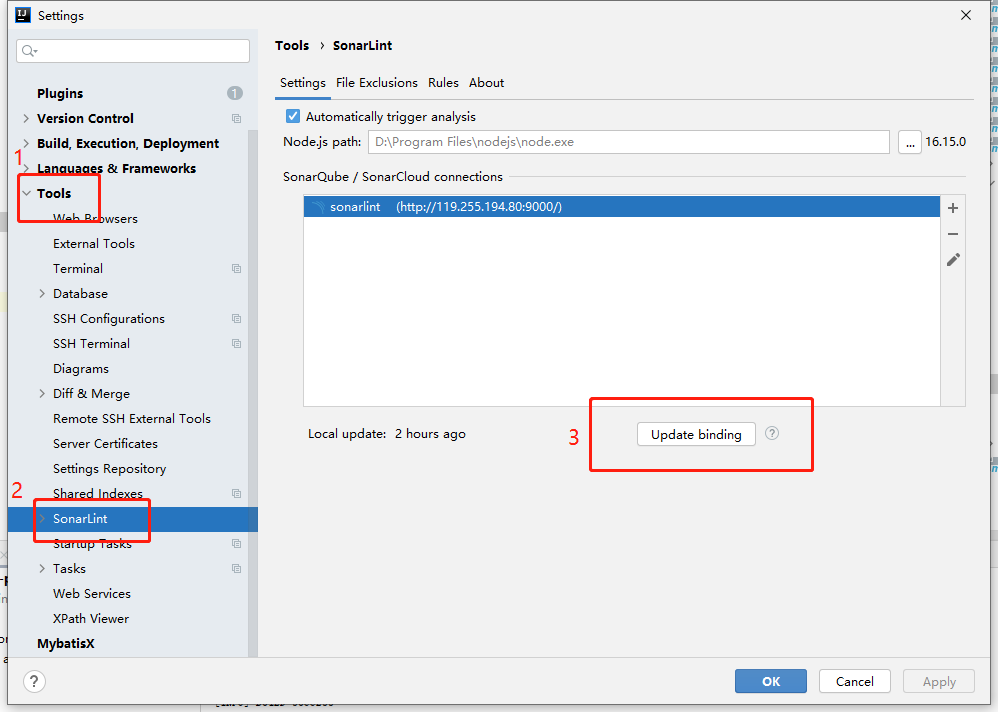The height and width of the screenshot is (712, 998).
Task: Open the Server Certificates settings page
Action: pyautogui.click(x=105, y=444)
